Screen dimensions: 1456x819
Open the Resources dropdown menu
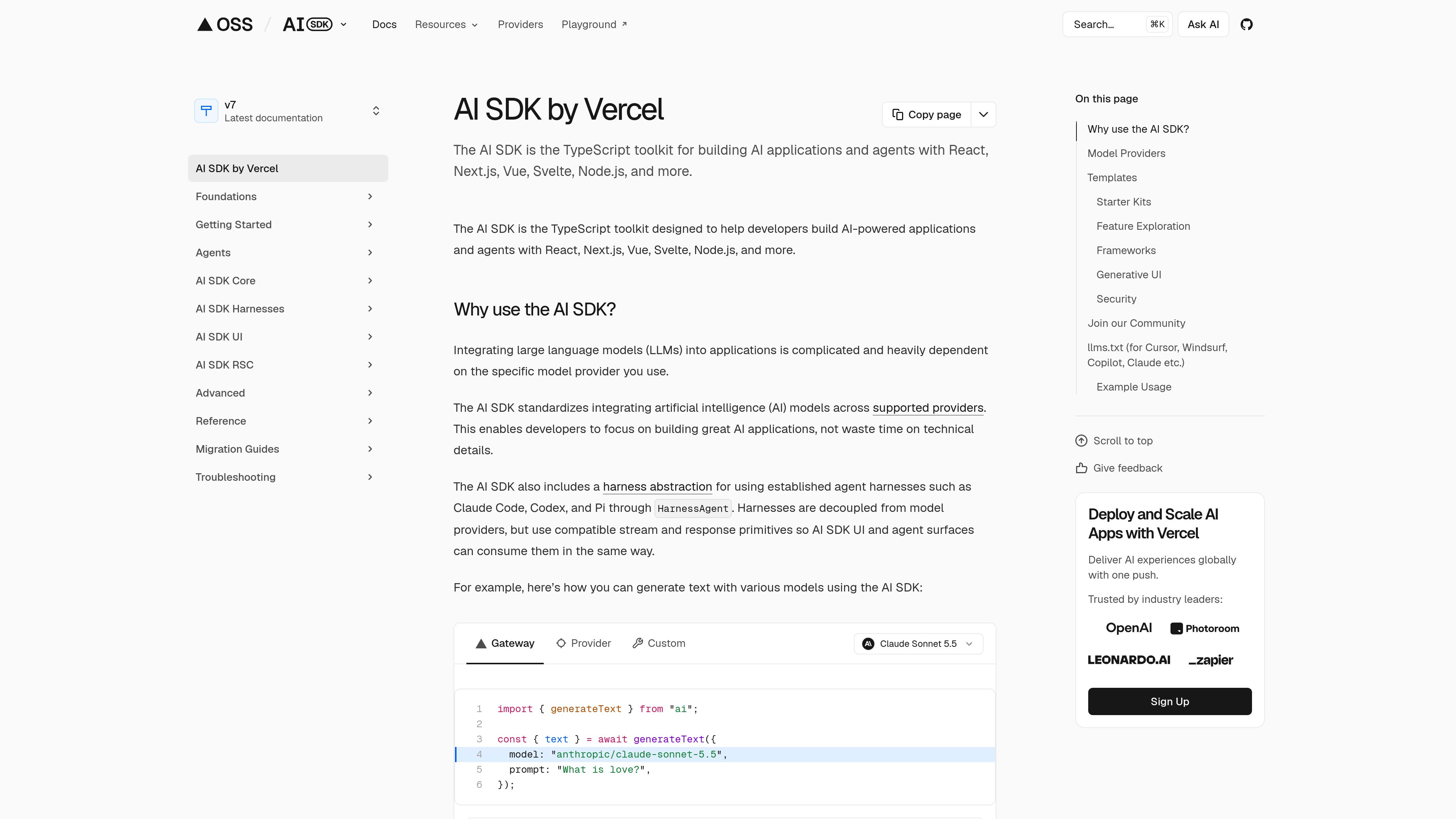click(447, 24)
